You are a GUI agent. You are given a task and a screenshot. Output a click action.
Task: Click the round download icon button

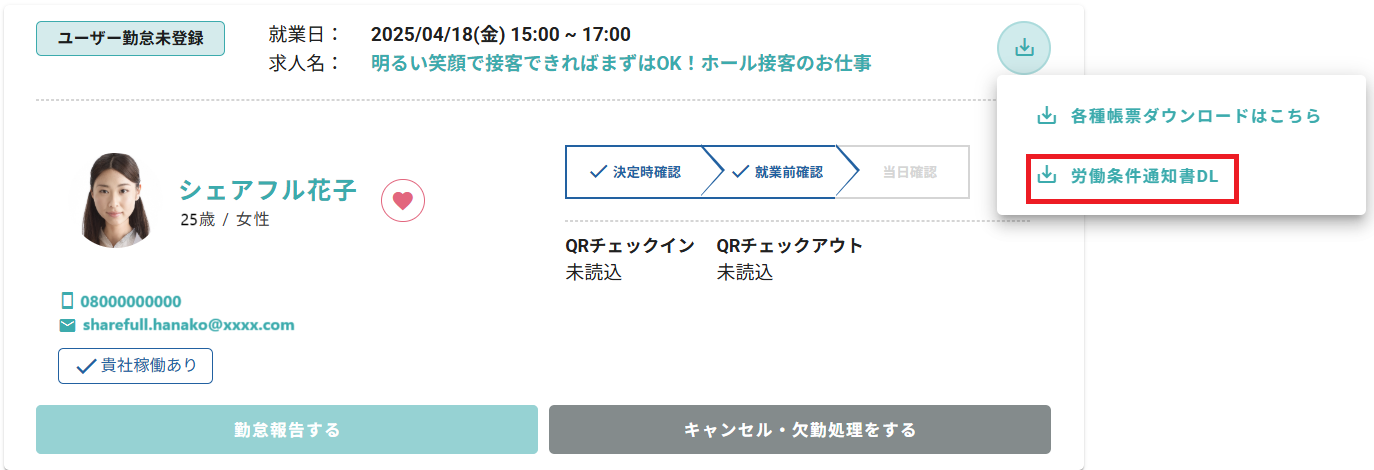point(1023,47)
